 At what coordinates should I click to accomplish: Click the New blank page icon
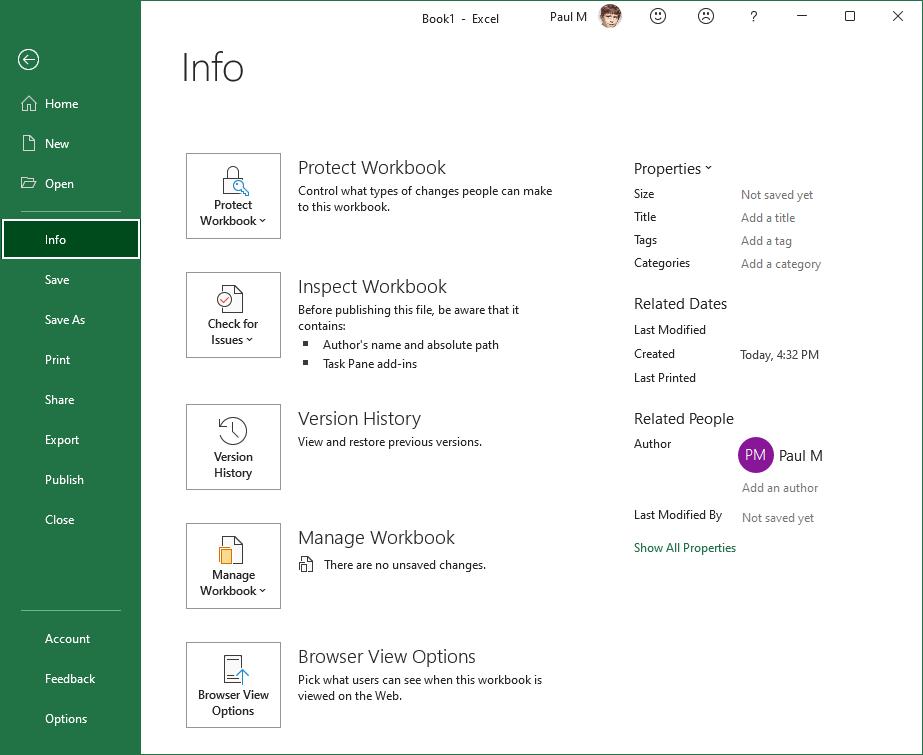[29, 144]
